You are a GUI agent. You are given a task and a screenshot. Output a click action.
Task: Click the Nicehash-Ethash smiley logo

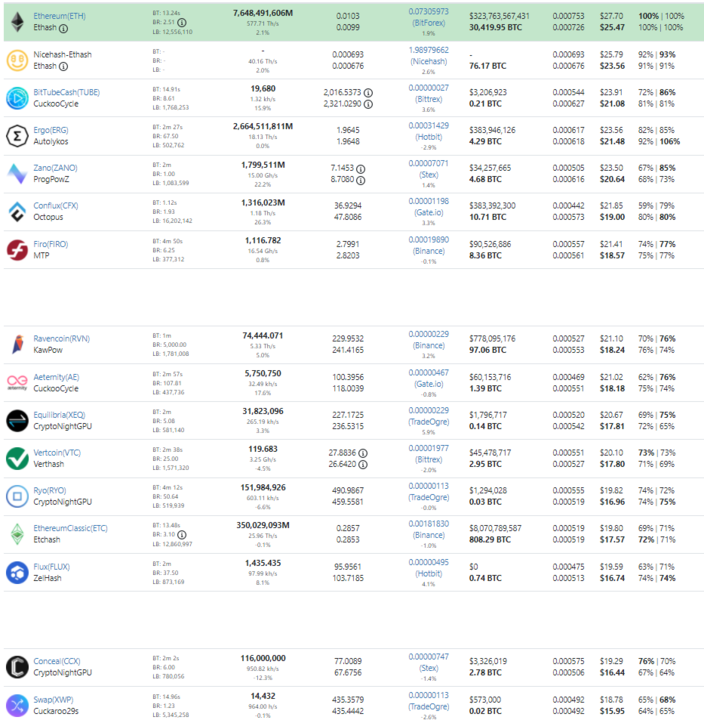[17, 60]
